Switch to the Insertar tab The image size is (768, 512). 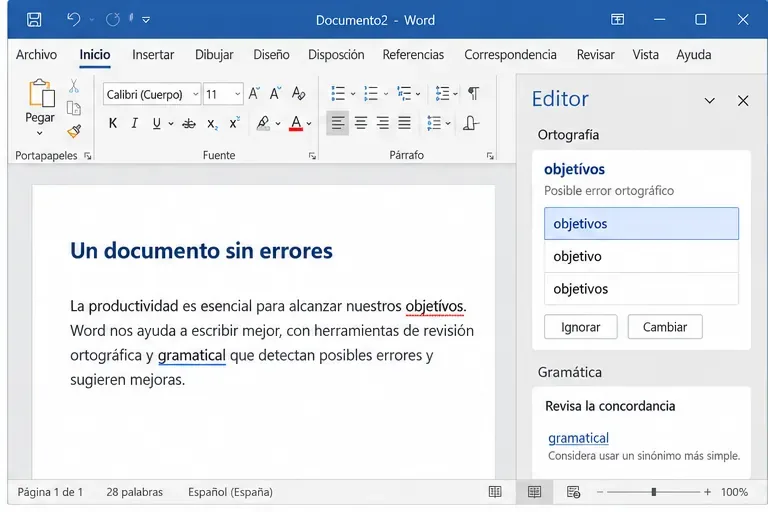[153, 54]
